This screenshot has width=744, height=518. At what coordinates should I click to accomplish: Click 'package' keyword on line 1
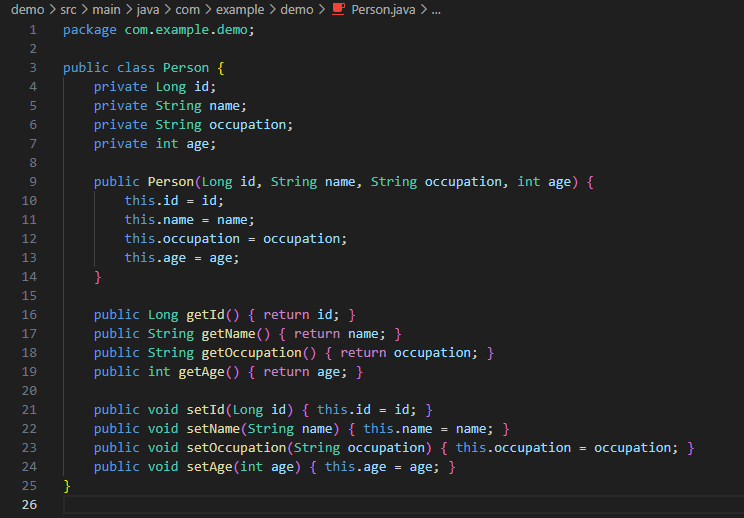coord(90,30)
